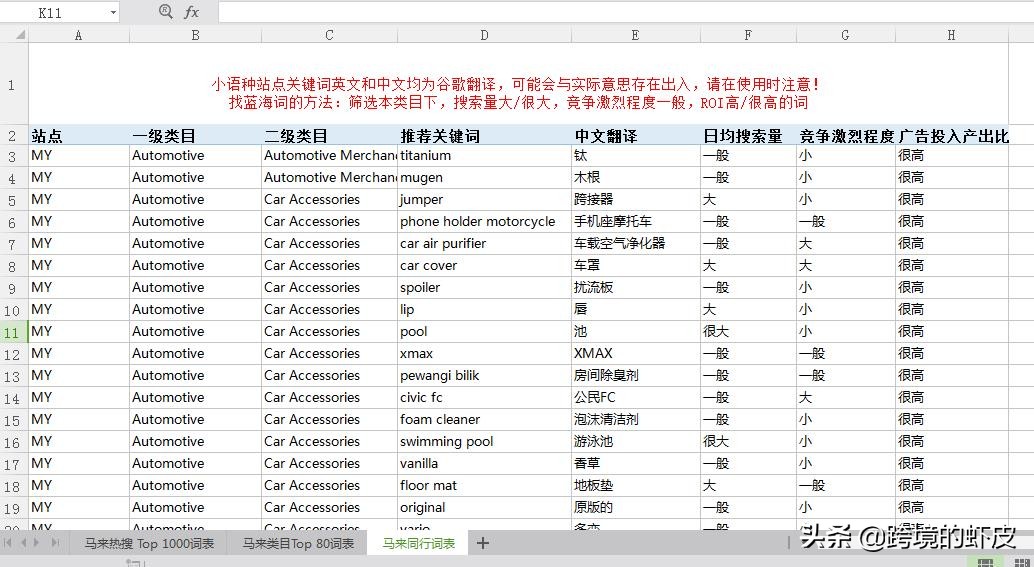Screen dimensions: 1034x567
Task: Click the 二级类目 header cell
Action: [x=329, y=136]
